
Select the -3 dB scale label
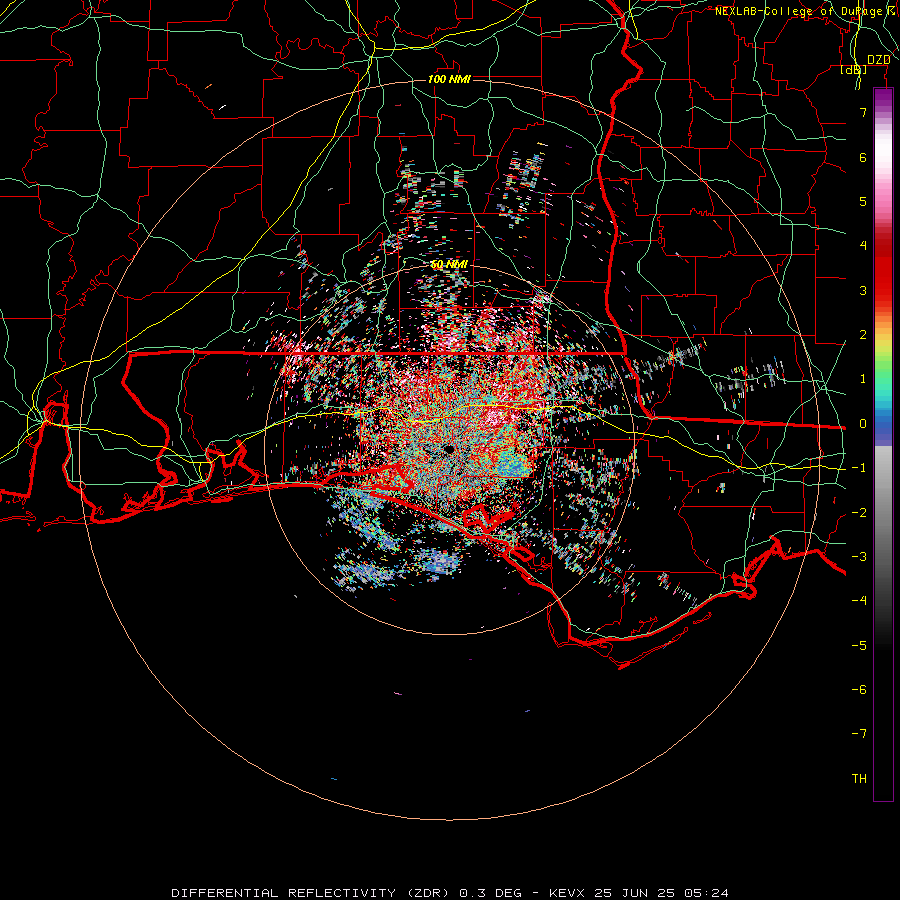coord(859,557)
